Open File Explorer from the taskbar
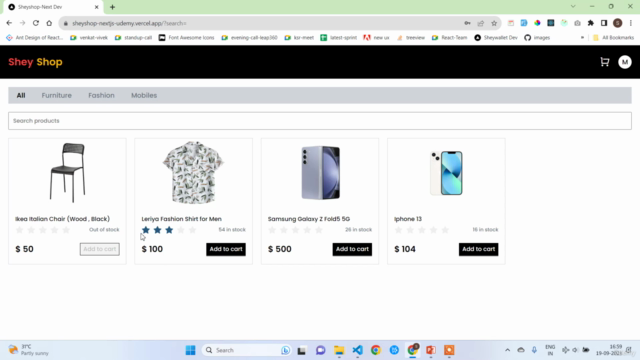640x360 pixels. [x=339, y=350]
